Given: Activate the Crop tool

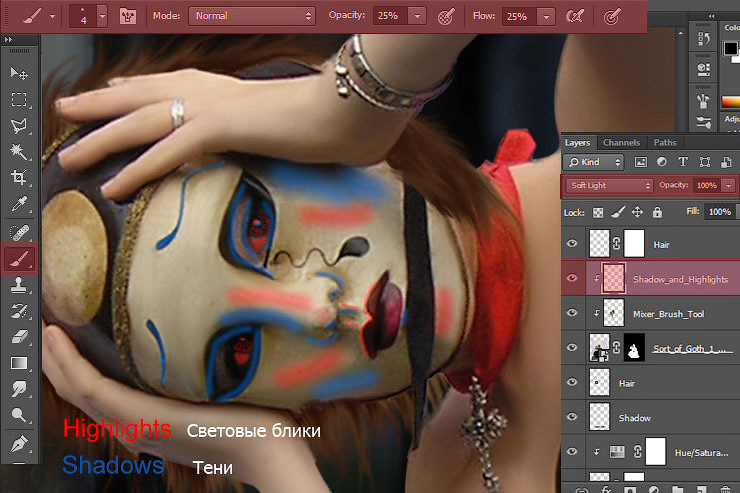Looking at the screenshot, I should pyautogui.click(x=19, y=178).
